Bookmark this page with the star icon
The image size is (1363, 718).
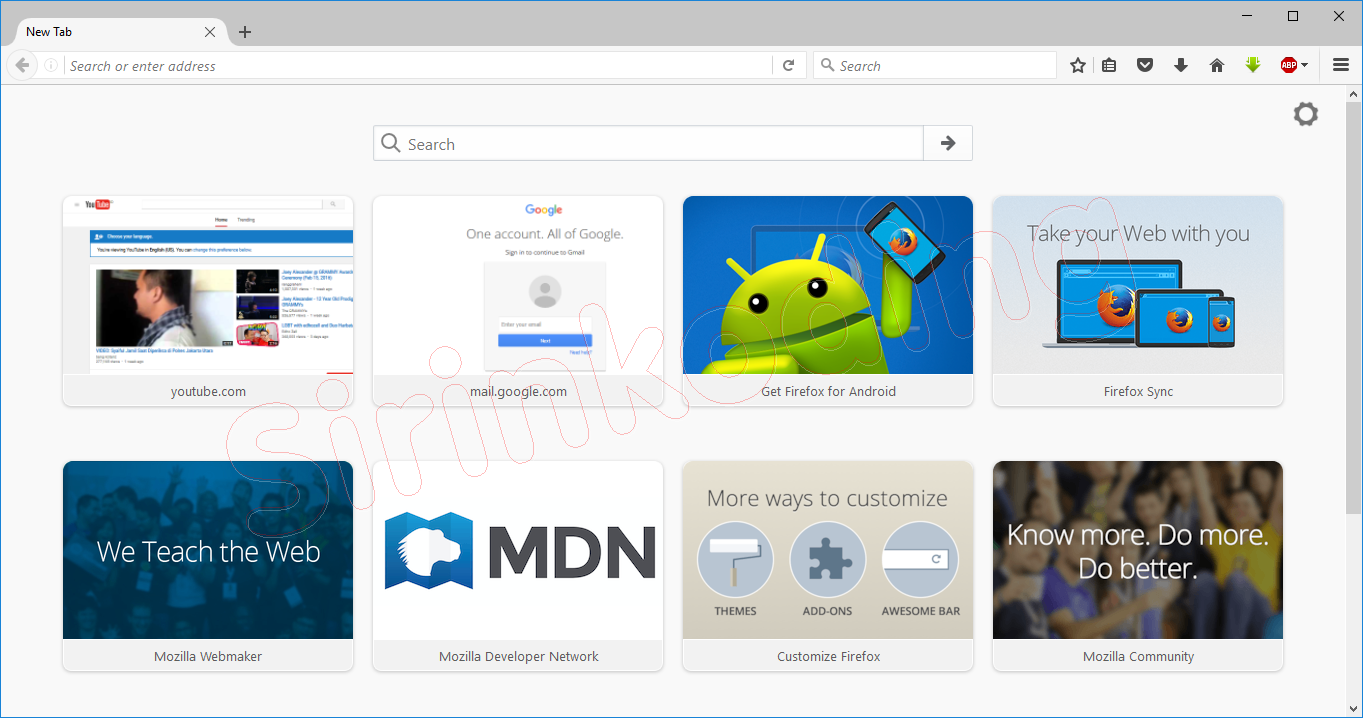pyautogui.click(x=1078, y=66)
